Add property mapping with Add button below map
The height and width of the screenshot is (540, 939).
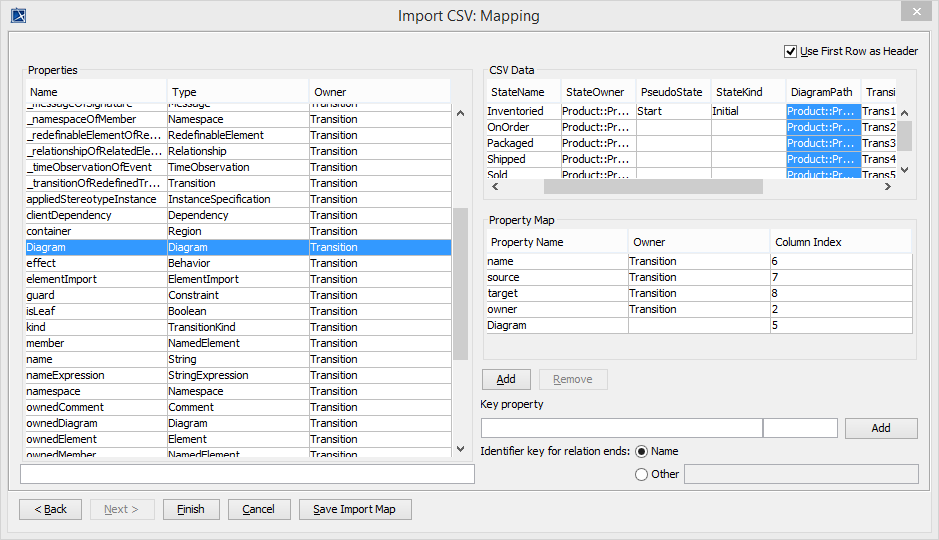click(506, 379)
